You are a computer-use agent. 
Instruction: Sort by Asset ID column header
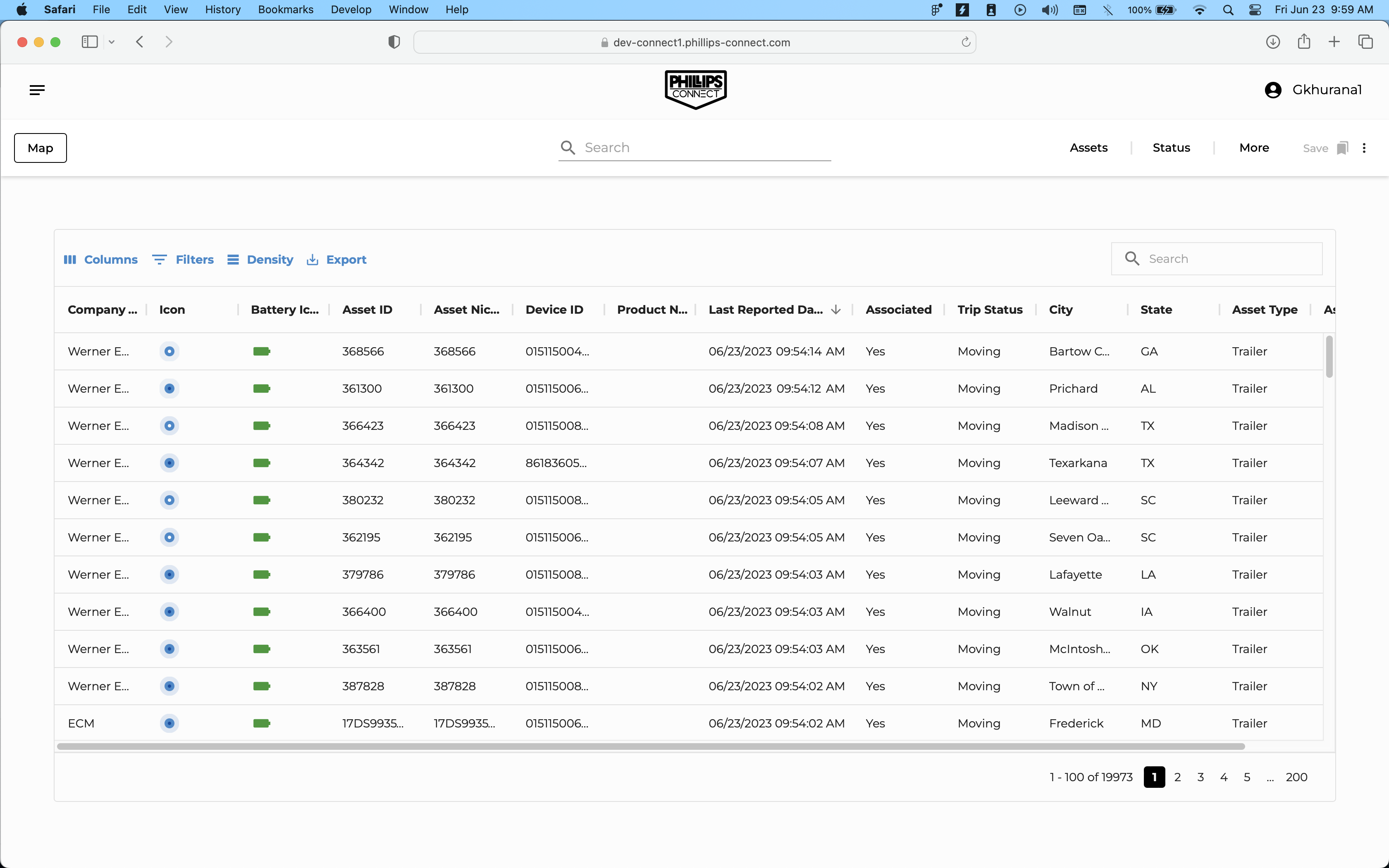368,310
